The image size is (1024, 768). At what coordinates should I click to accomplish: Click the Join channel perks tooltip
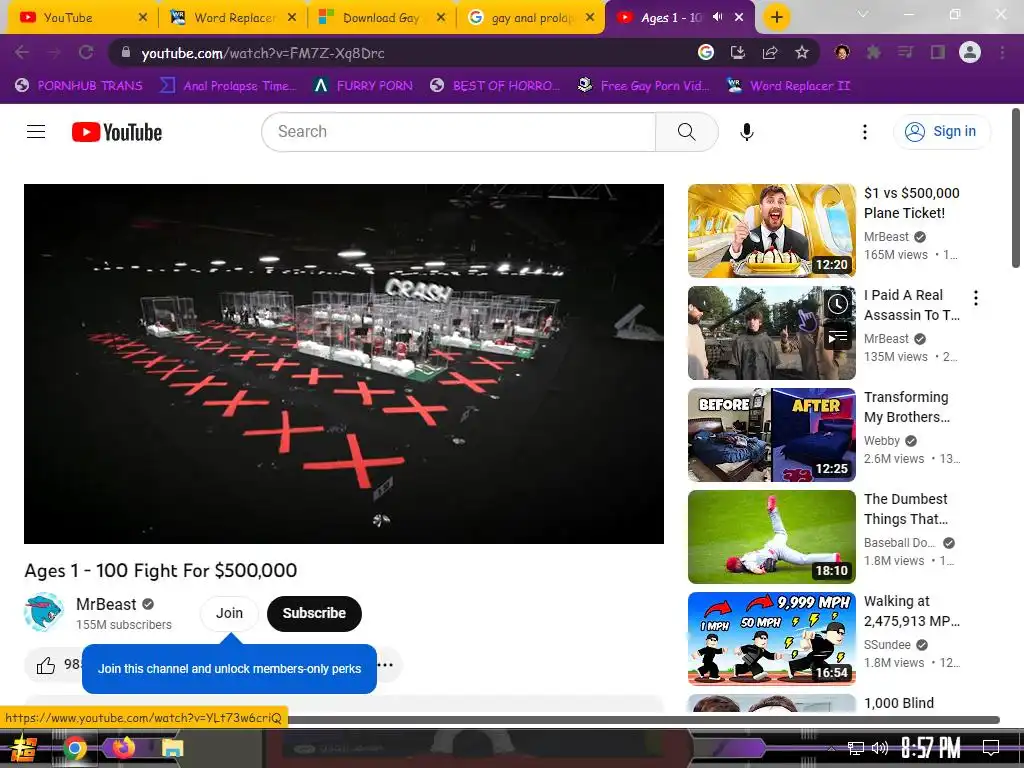click(x=229, y=669)
